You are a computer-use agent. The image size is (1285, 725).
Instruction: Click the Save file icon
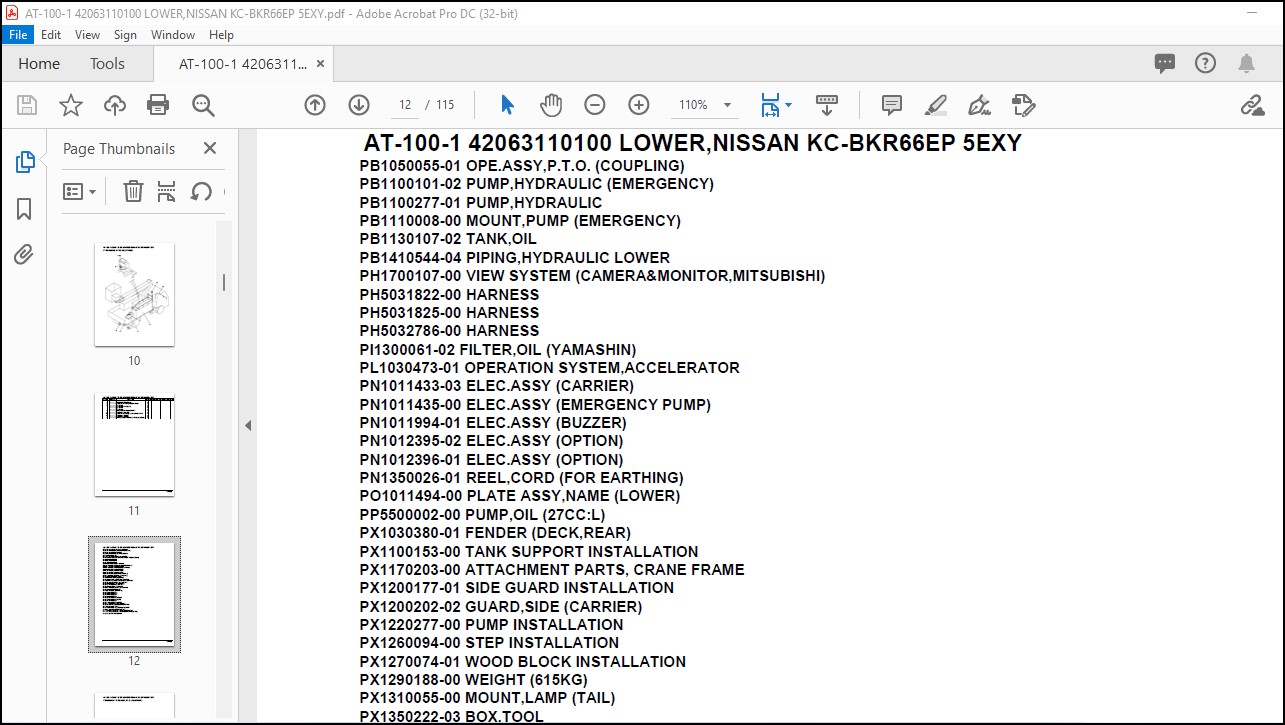[27, 105]
